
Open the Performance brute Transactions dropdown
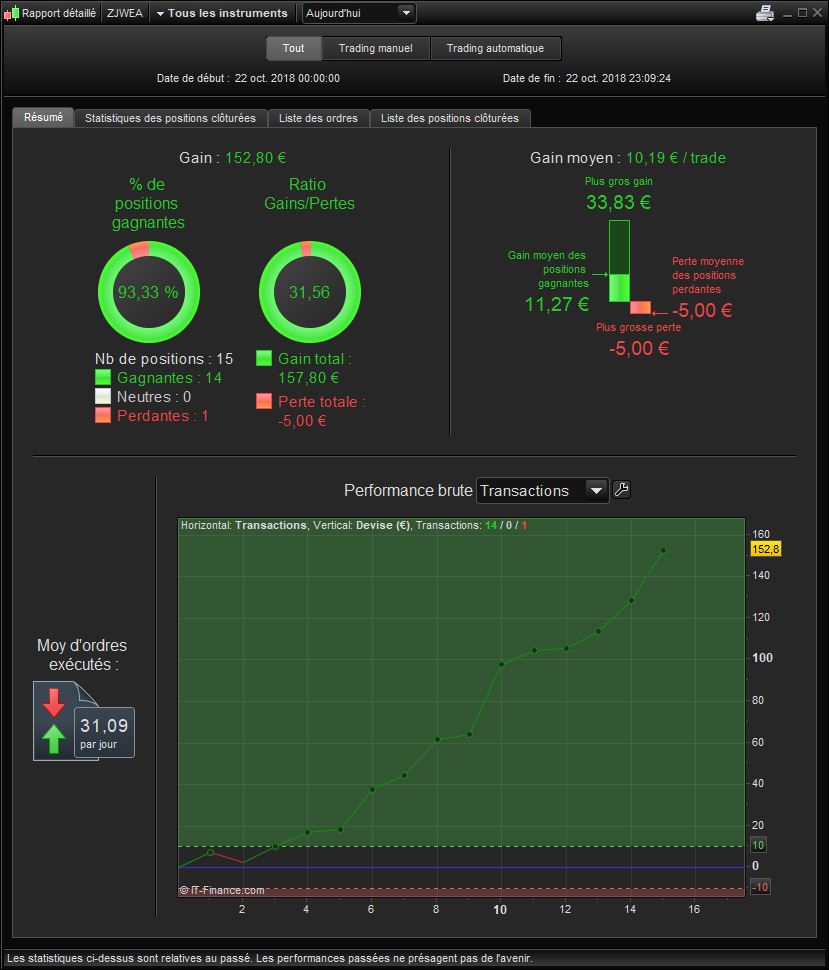[x=542, y=490]
